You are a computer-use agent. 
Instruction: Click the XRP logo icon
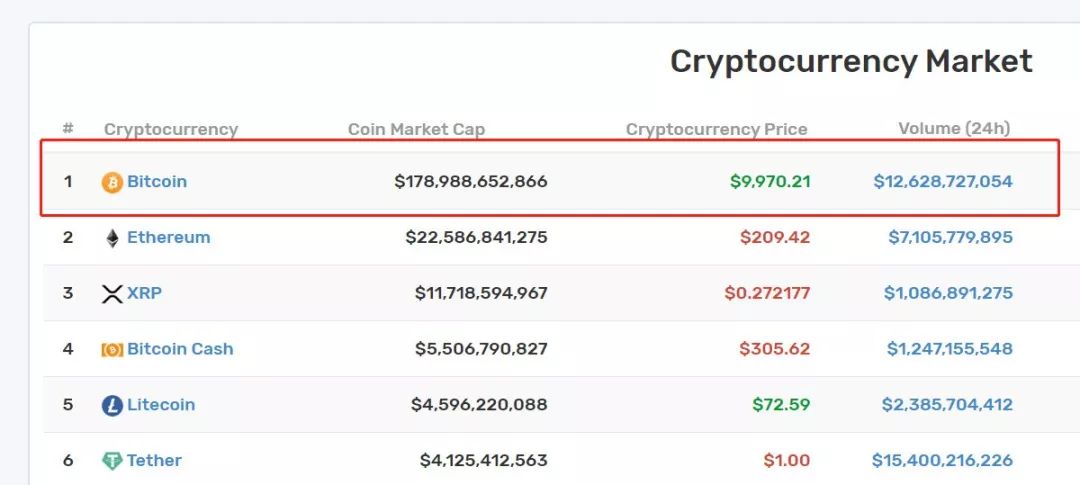112,294
